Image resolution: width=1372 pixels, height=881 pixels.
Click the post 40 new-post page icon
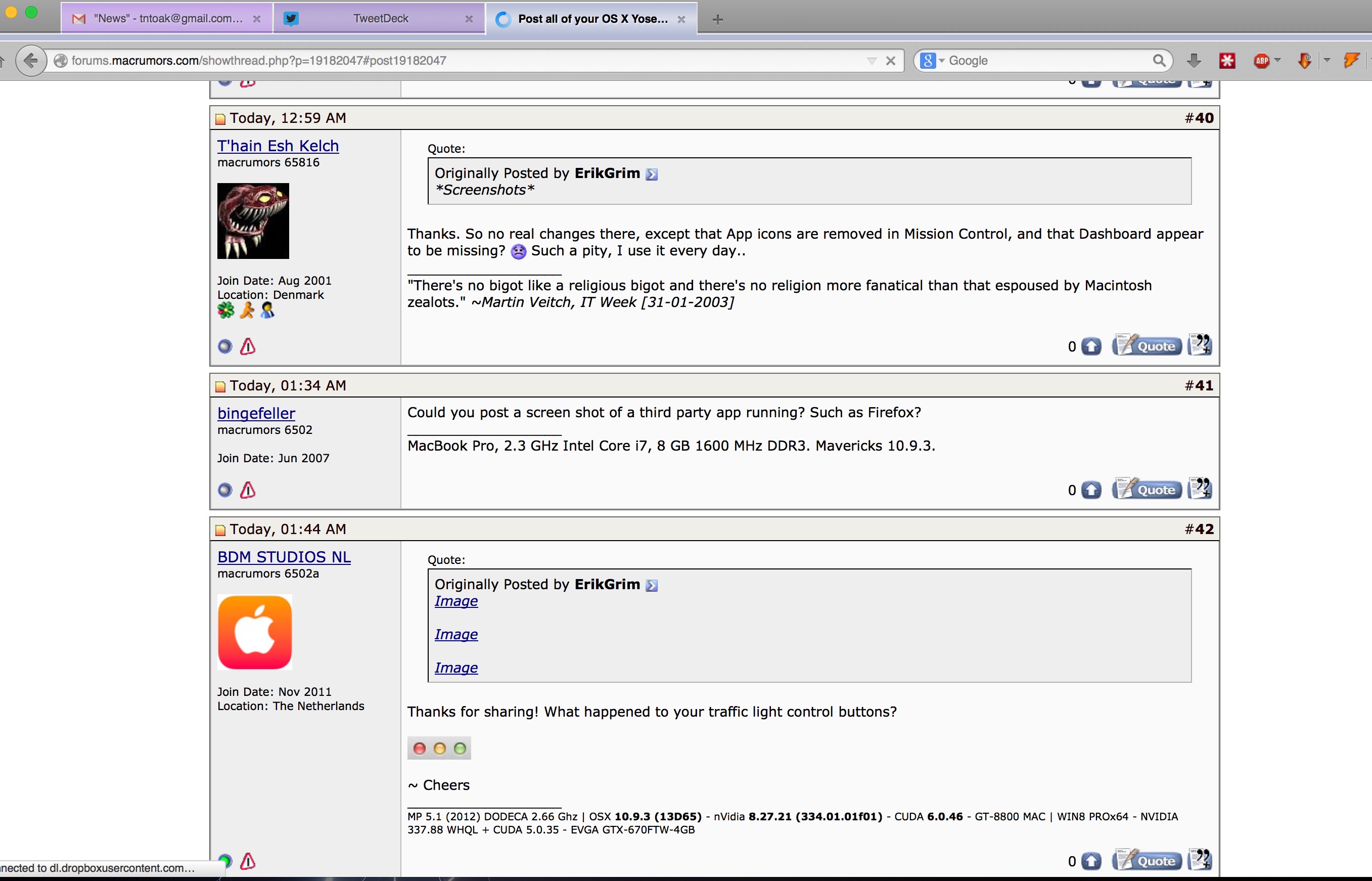click(x=221, y=119)
